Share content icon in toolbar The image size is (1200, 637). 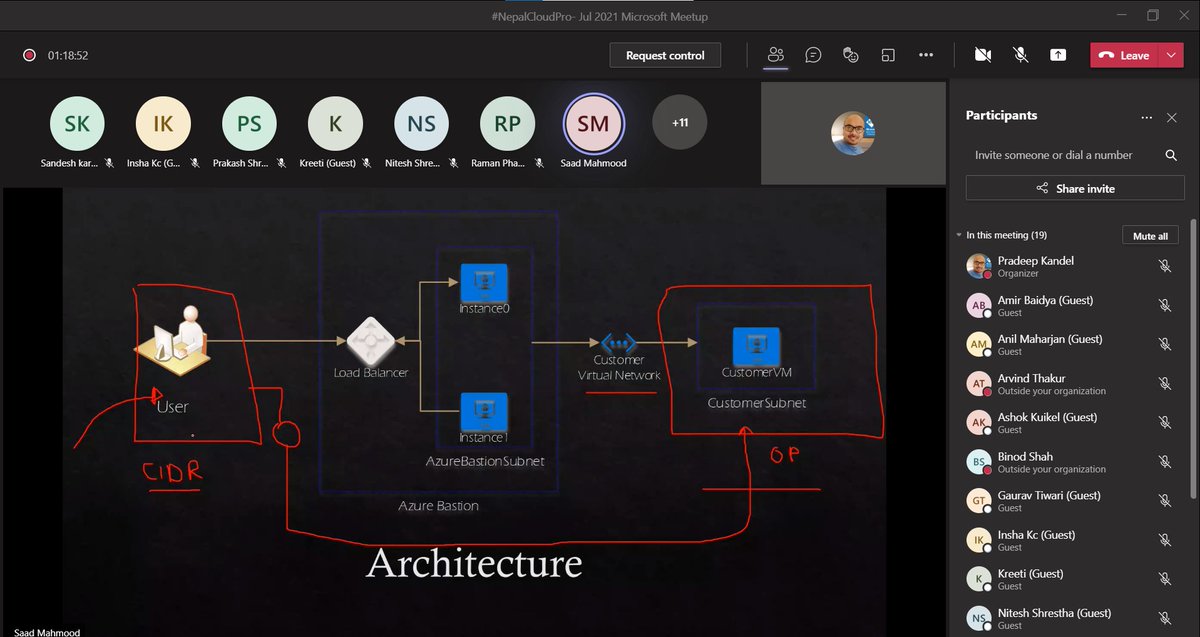(x=1058, y=55)
